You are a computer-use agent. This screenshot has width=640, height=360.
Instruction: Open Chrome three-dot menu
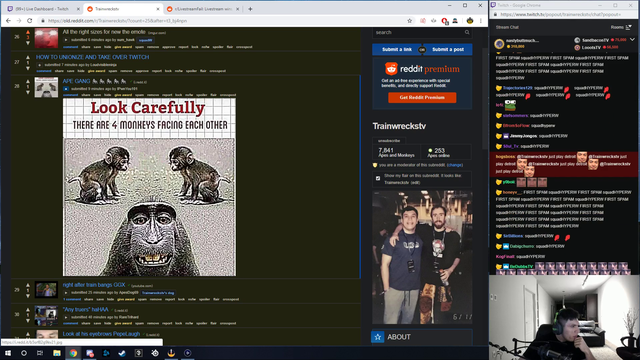[x=481, y=21]
